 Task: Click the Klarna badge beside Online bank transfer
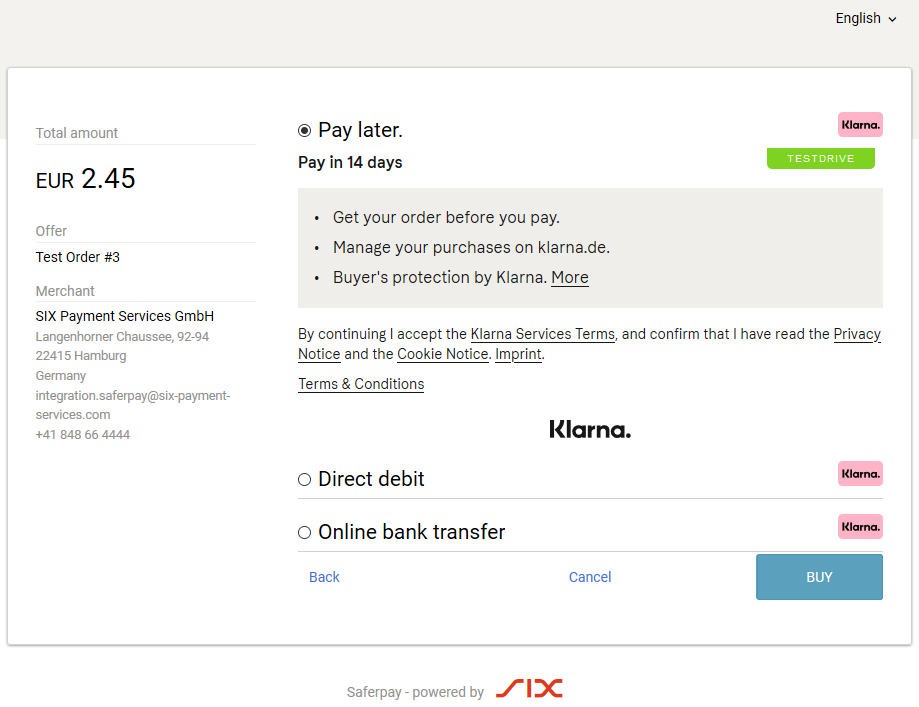pos(860,526)
